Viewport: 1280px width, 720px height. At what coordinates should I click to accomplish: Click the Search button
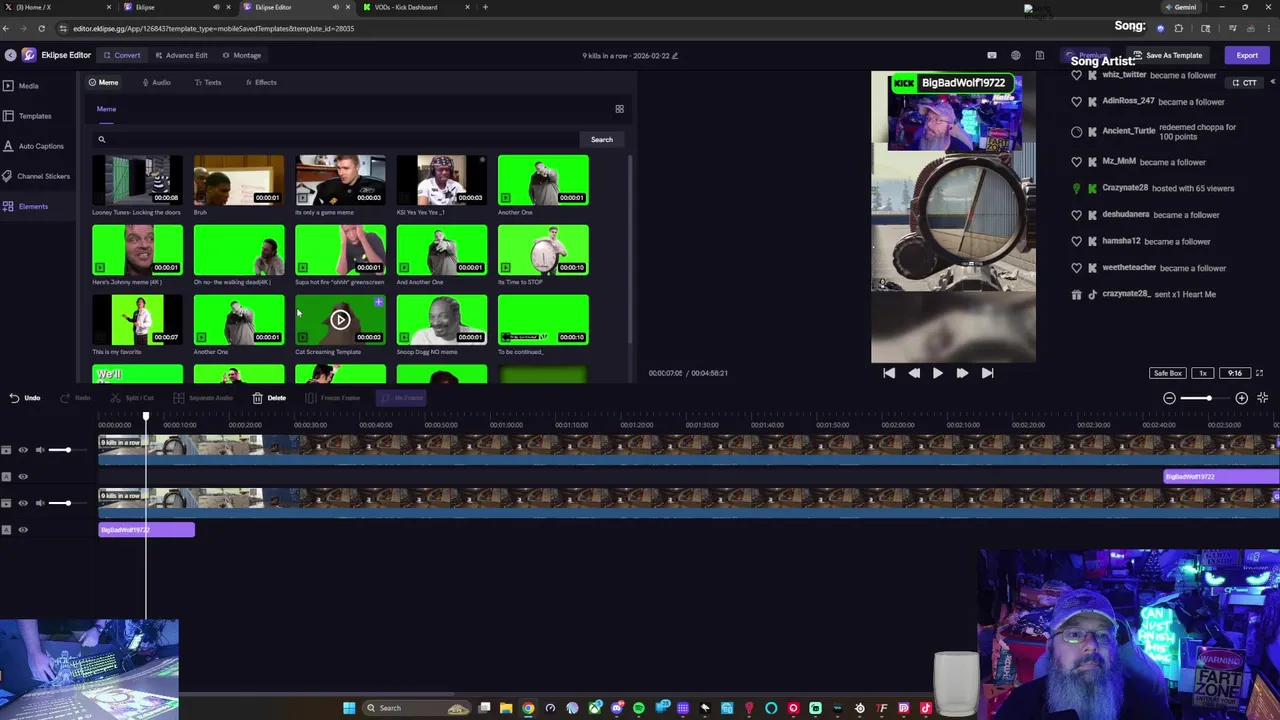[601, 139]
